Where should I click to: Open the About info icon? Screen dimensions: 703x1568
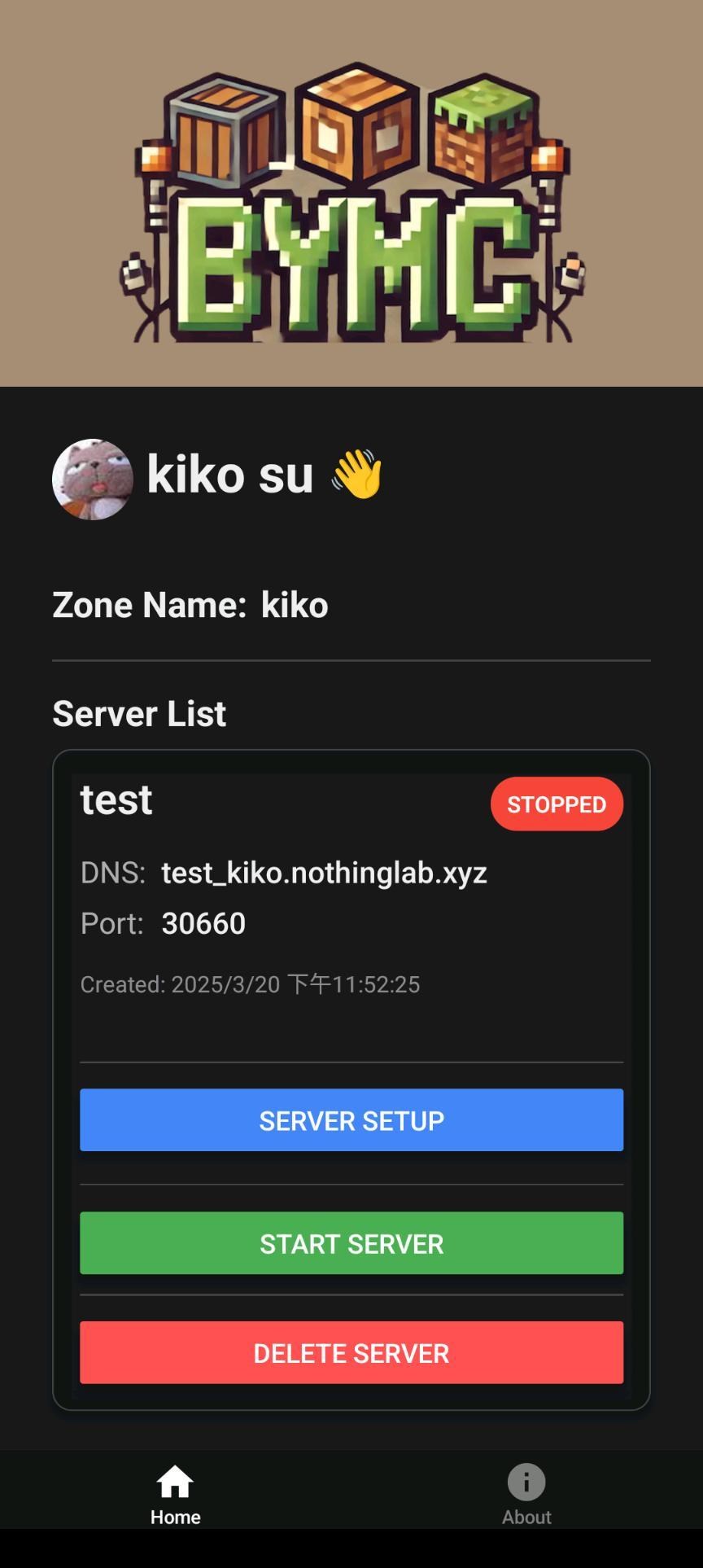pyautogui.click(x=526, y=1482)
